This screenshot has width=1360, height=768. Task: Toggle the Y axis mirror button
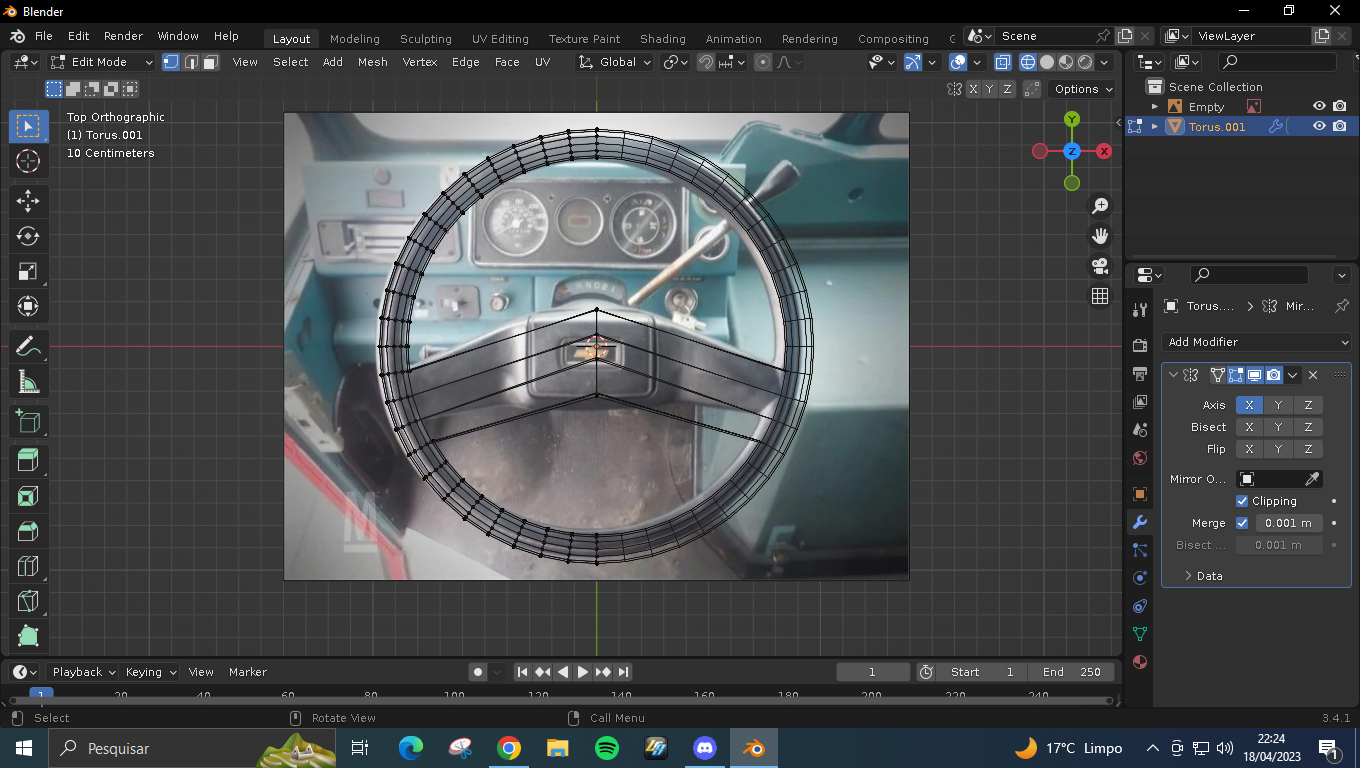(x=1278, y=405)
